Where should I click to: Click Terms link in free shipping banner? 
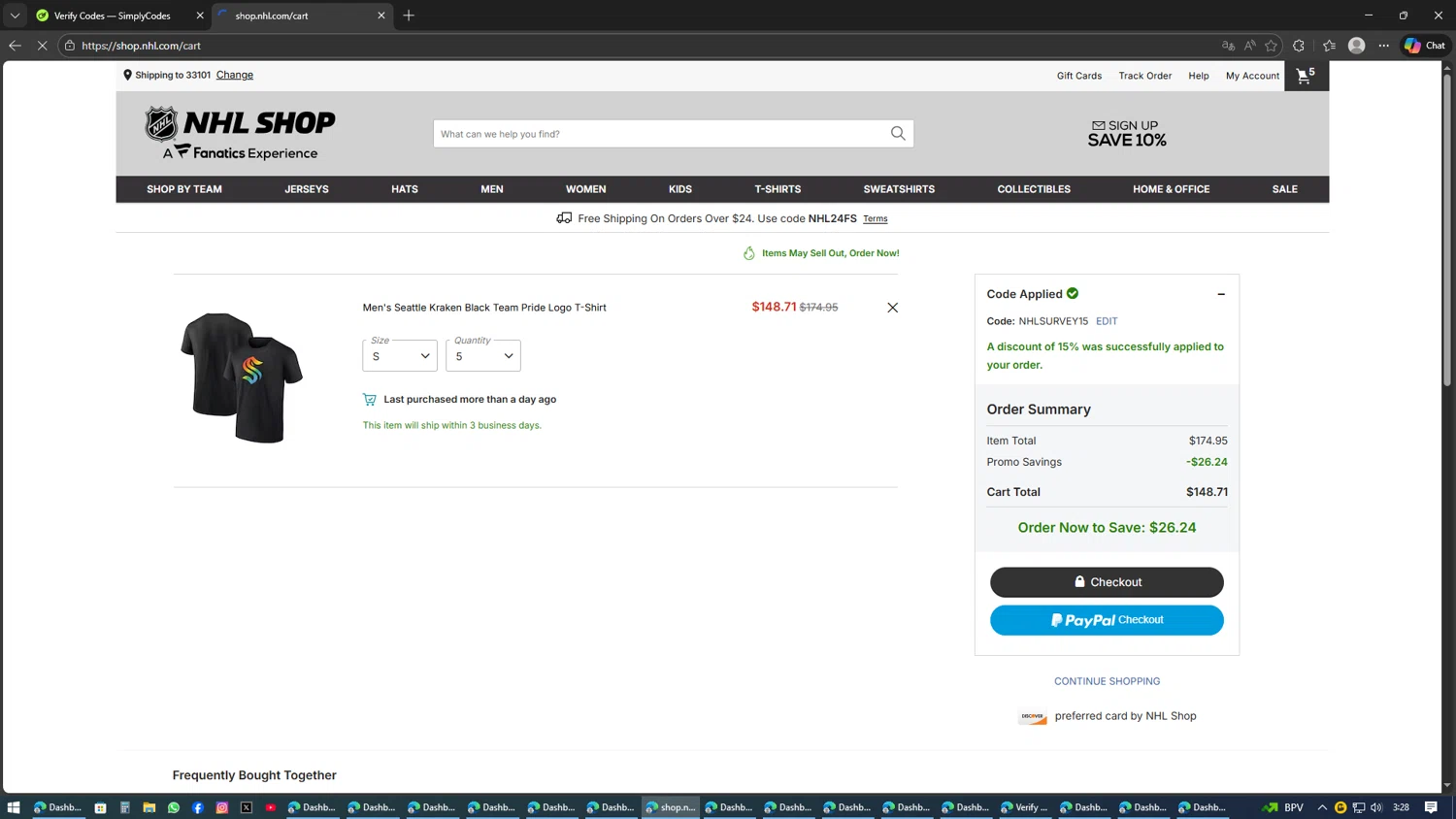pos(876,219)
